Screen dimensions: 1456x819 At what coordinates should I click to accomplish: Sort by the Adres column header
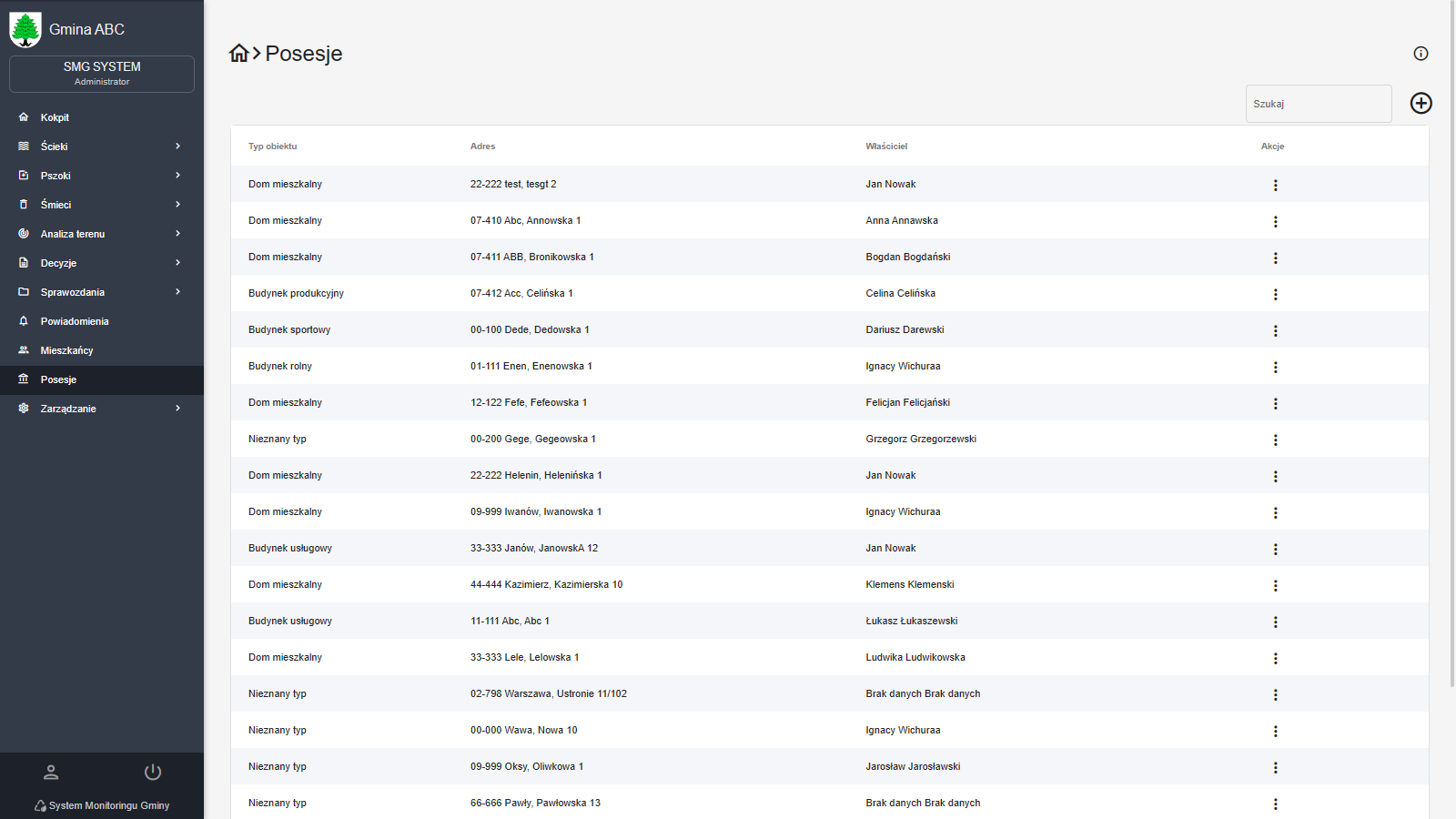point(482,147)
